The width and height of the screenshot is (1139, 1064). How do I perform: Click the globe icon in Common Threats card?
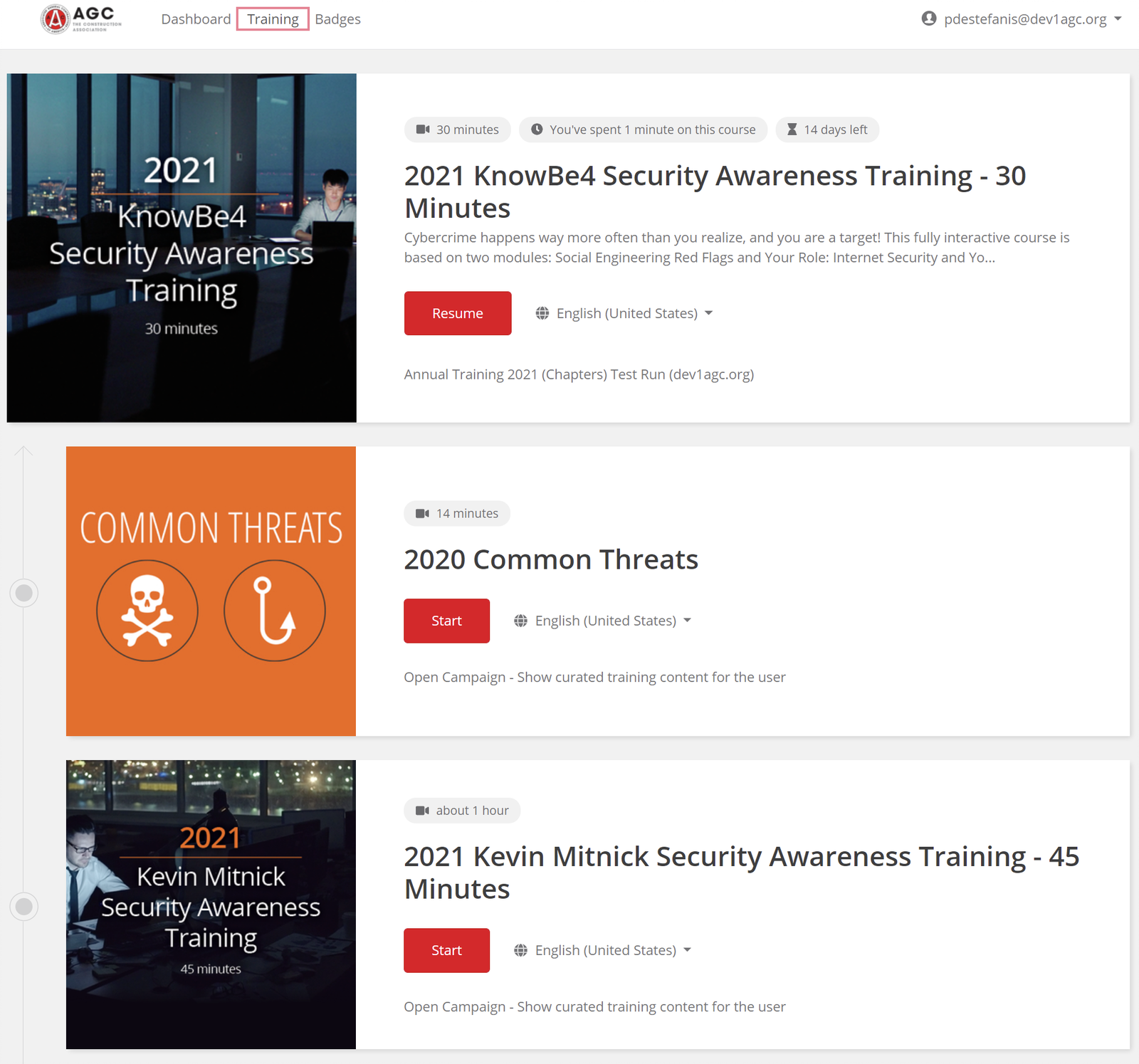[521, 621]
